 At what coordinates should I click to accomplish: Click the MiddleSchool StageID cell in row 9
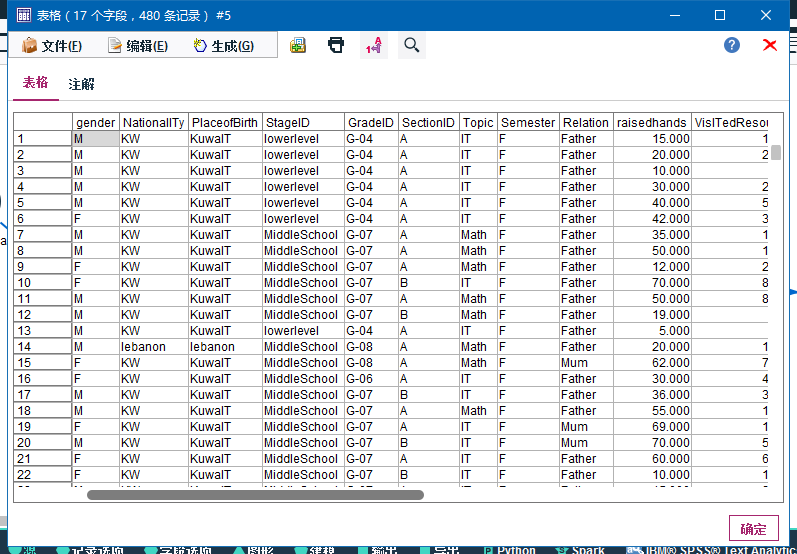pyautogui.click(x=303, y=267)
